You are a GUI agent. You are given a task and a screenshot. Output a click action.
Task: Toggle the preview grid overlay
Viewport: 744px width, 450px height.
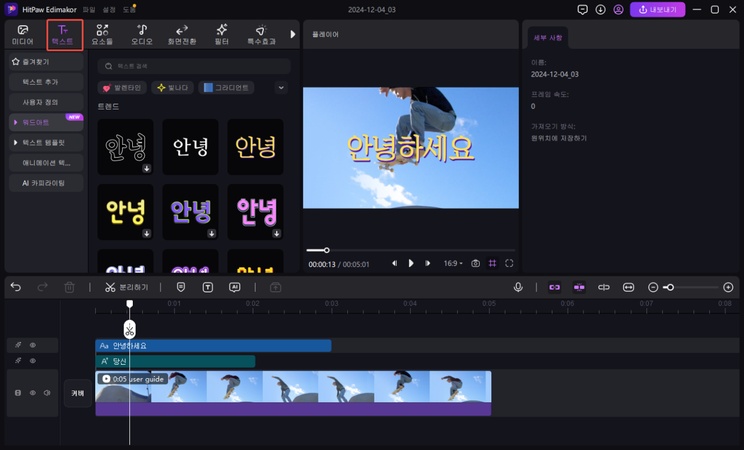coord(493,263)
